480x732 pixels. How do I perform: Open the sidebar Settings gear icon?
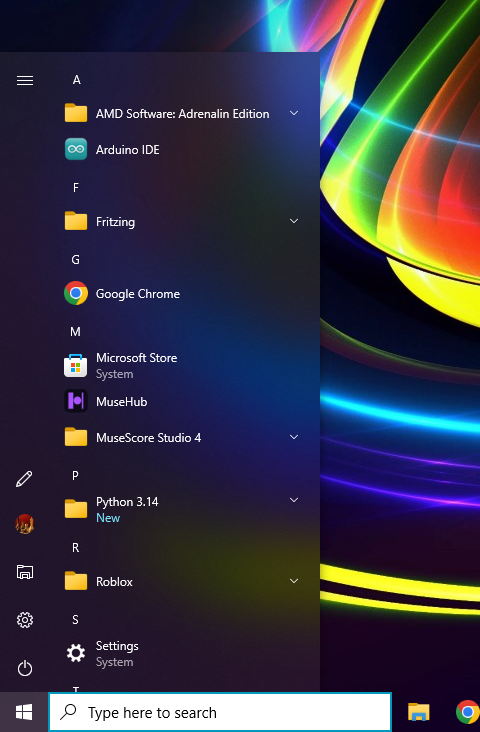tap(25, 620)
